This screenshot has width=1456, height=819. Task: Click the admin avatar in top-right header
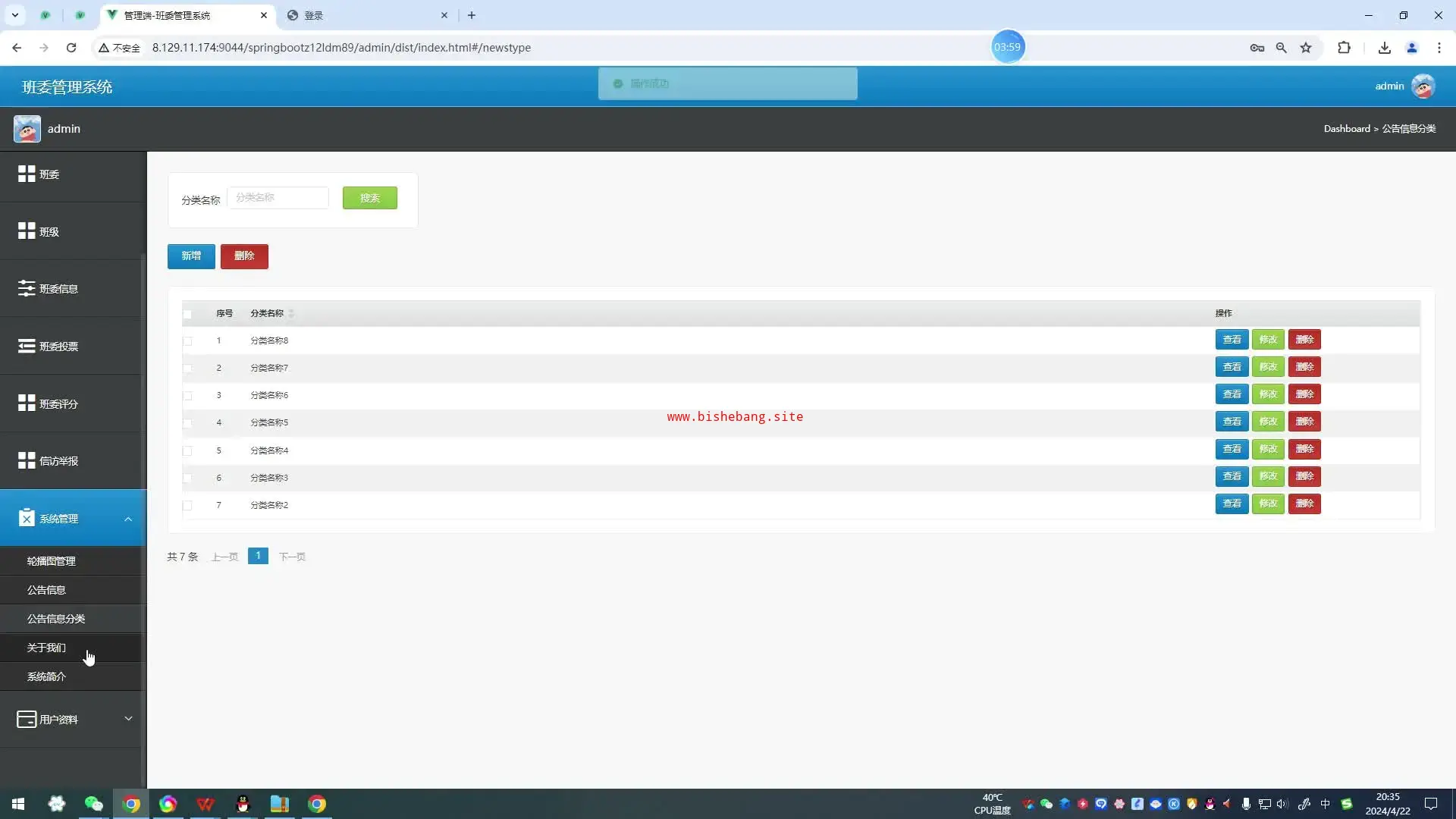tap(1423, 86)
